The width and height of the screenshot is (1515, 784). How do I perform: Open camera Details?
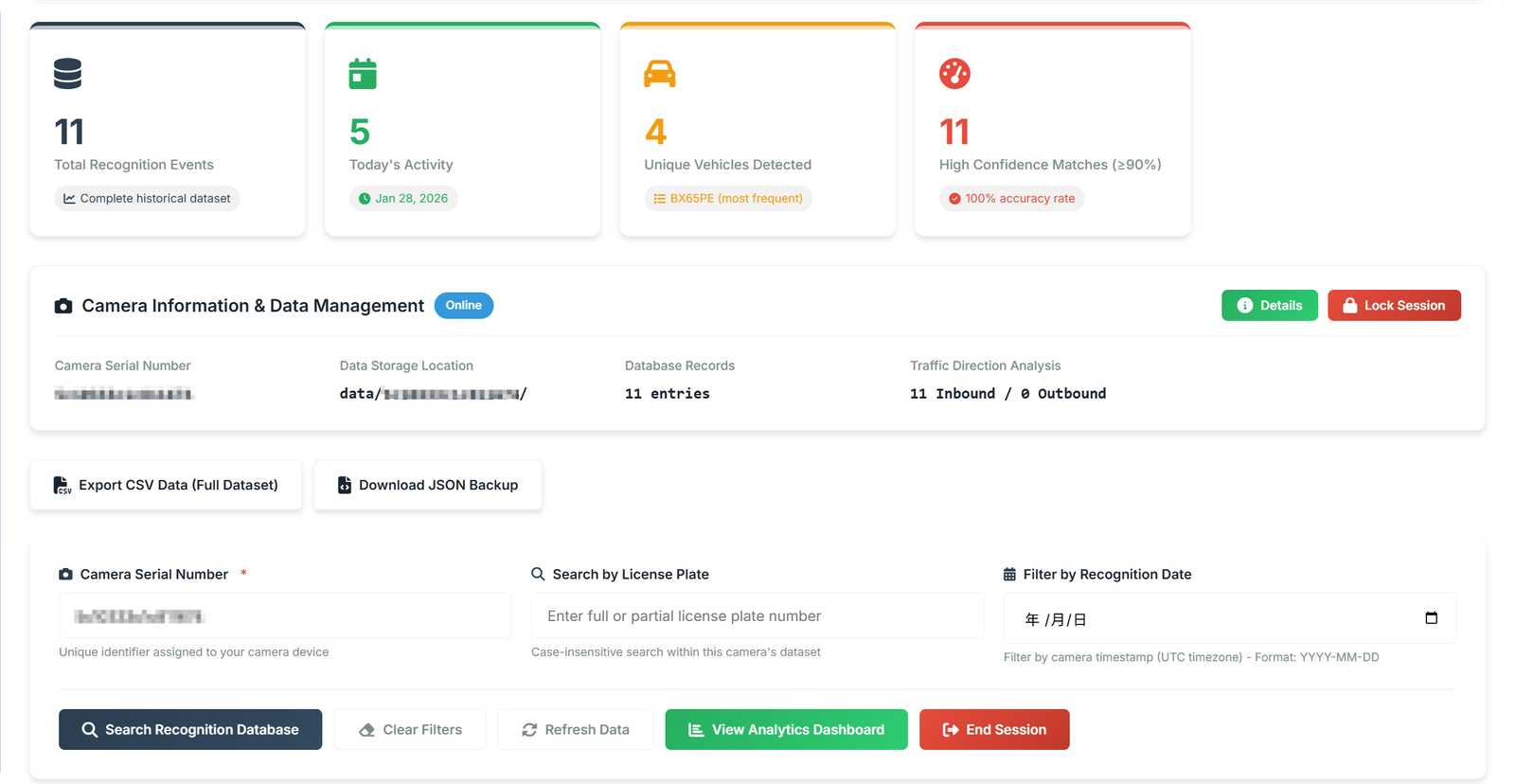pyautogui.click(x=1269, y=306)
